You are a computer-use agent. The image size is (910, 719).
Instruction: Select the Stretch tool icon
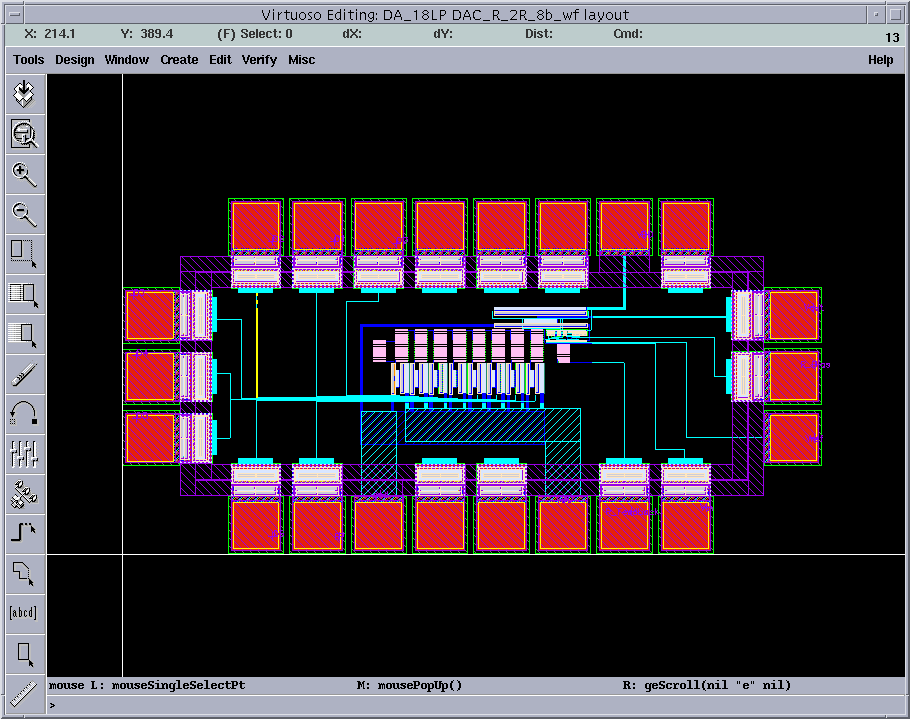pyautogui.click(x=24, y=253)
